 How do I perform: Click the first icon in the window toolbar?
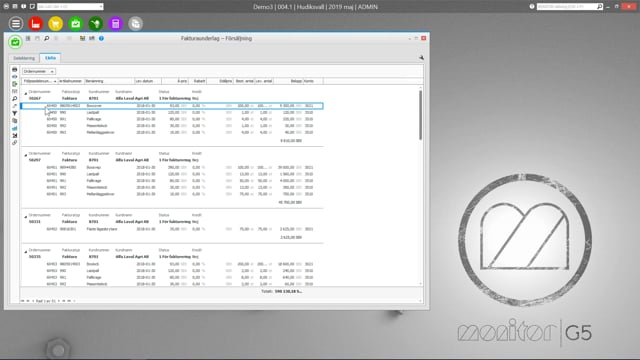(28, 38)
